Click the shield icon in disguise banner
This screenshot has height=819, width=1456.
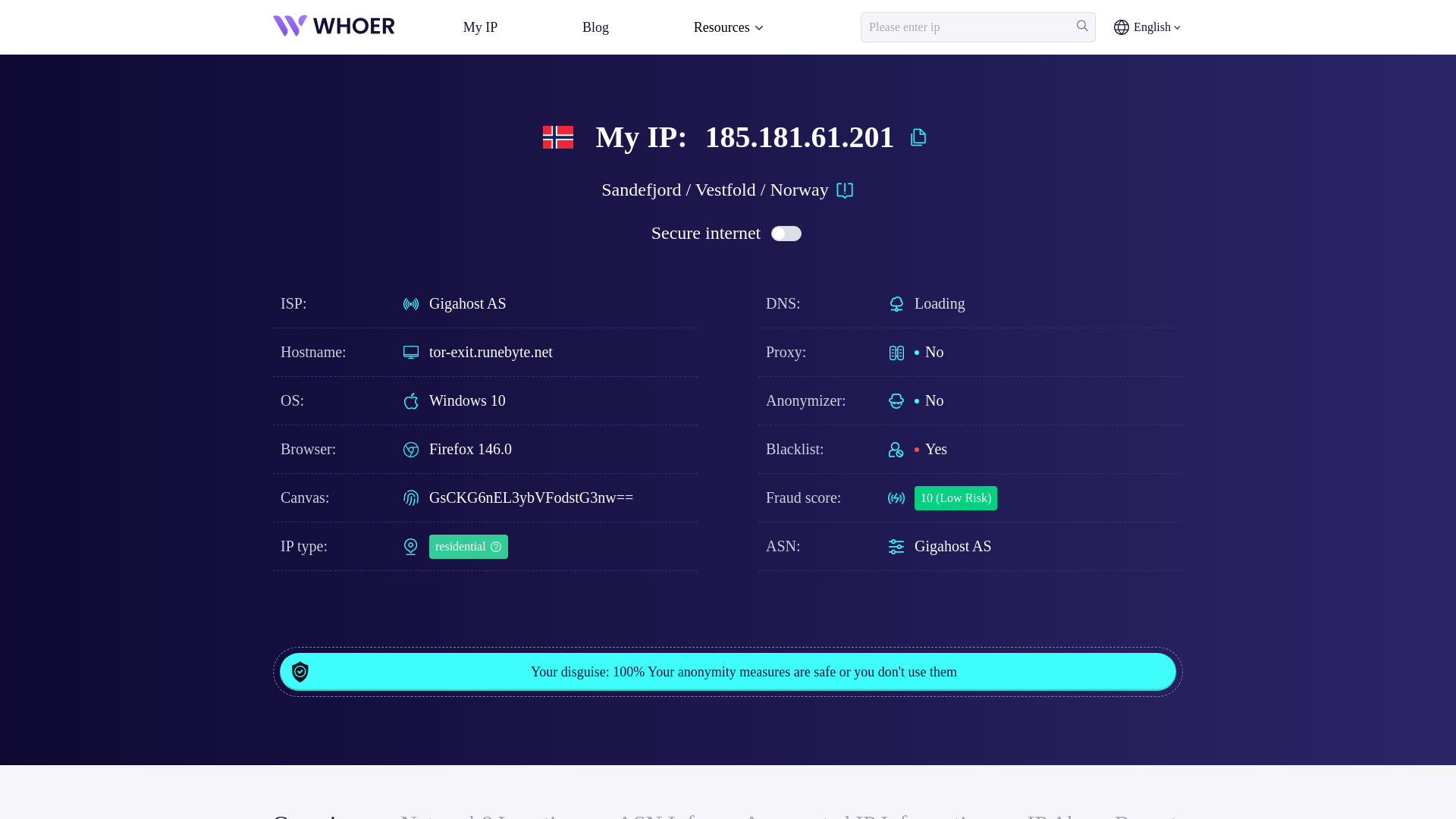(300, 672)
